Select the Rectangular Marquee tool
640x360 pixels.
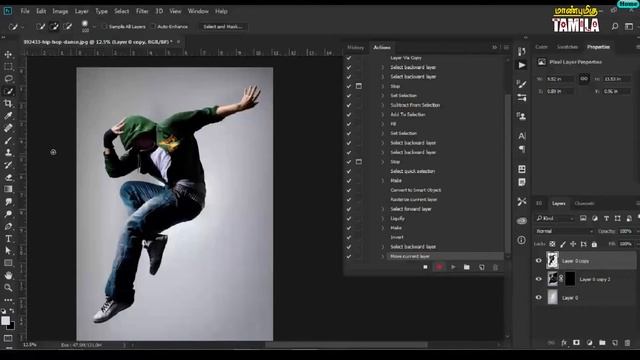[x=8, y=67]
